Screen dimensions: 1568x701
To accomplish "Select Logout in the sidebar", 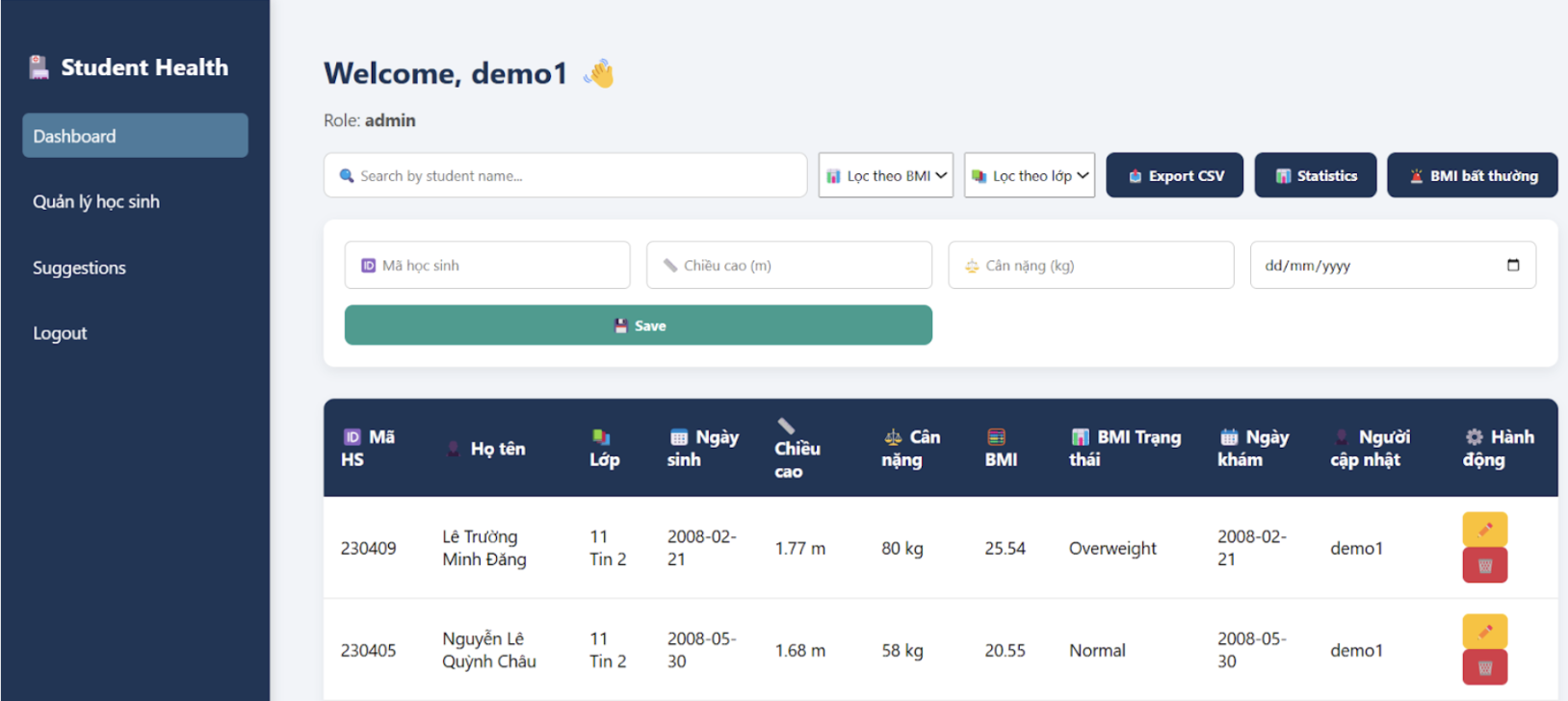I will tap(60, 333).
